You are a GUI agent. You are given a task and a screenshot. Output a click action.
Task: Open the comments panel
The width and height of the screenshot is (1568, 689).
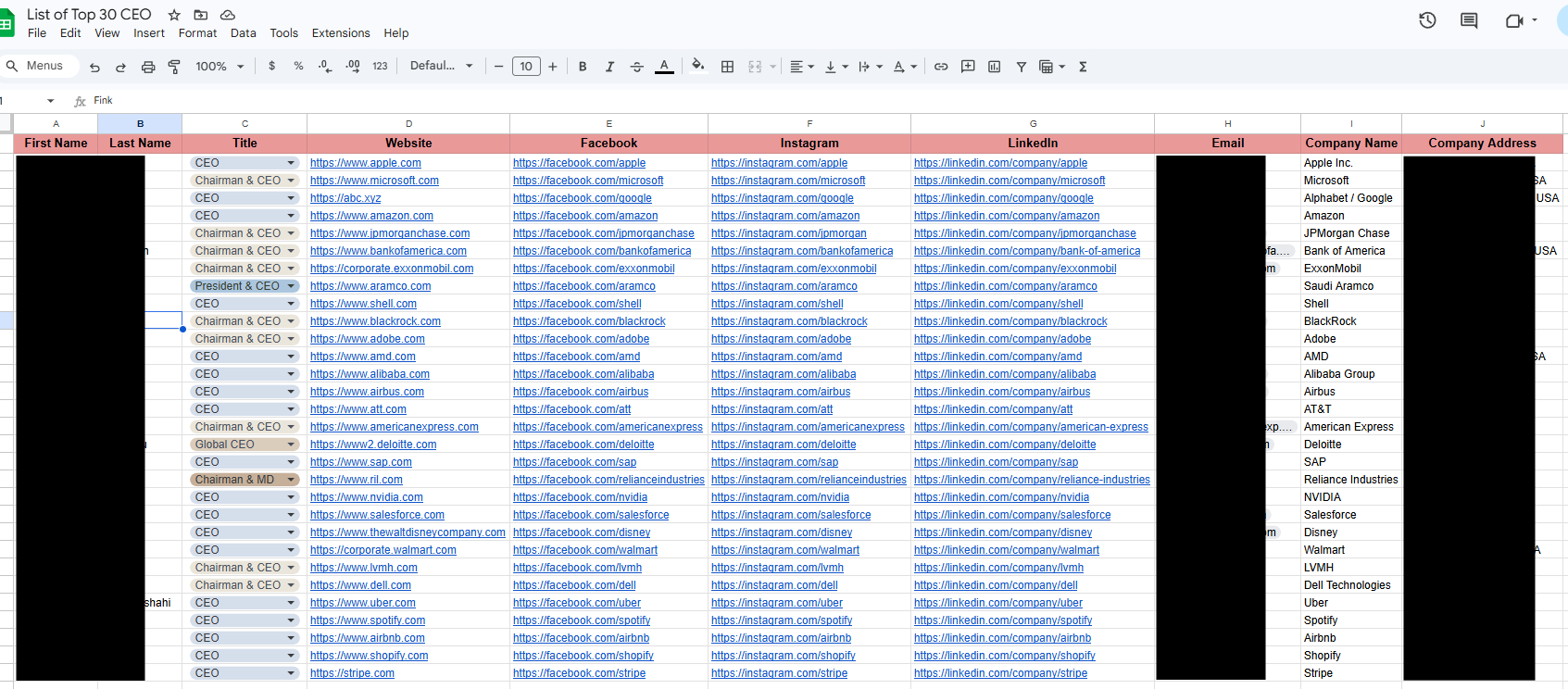(1469, 20)
